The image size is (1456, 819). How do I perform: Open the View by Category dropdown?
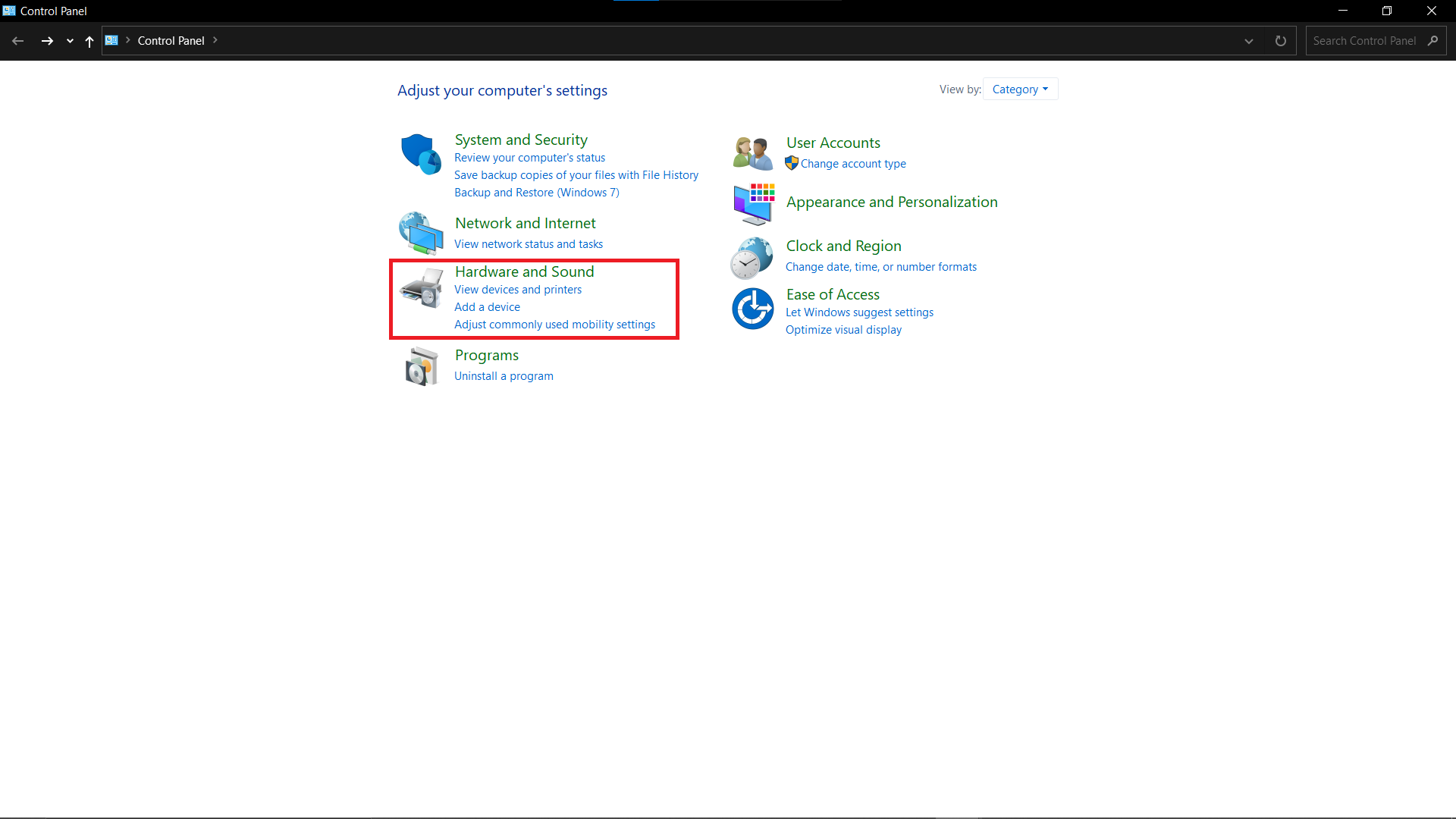tap(1020, 89)
